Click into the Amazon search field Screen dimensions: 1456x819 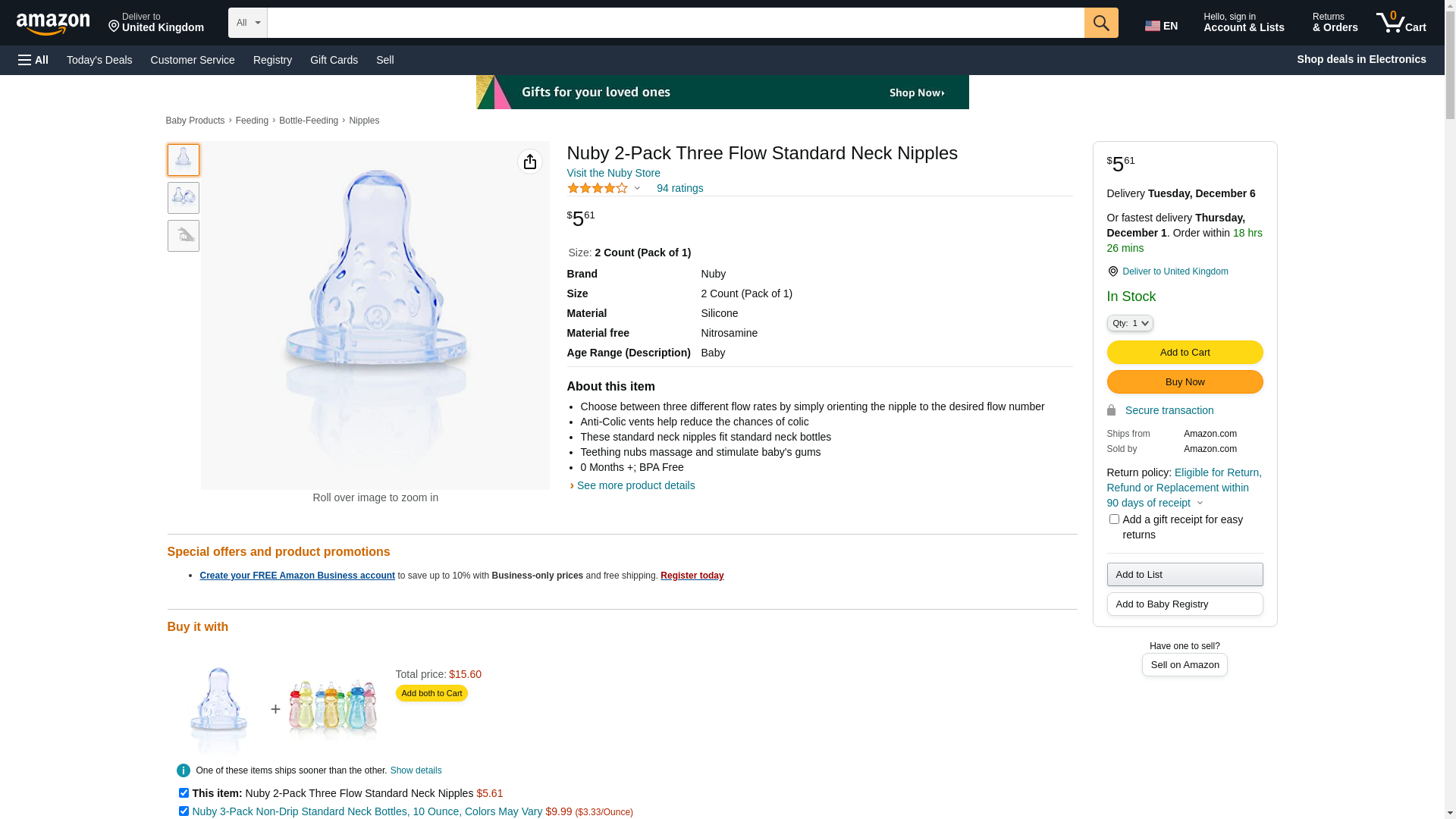(x=675, y=23)
